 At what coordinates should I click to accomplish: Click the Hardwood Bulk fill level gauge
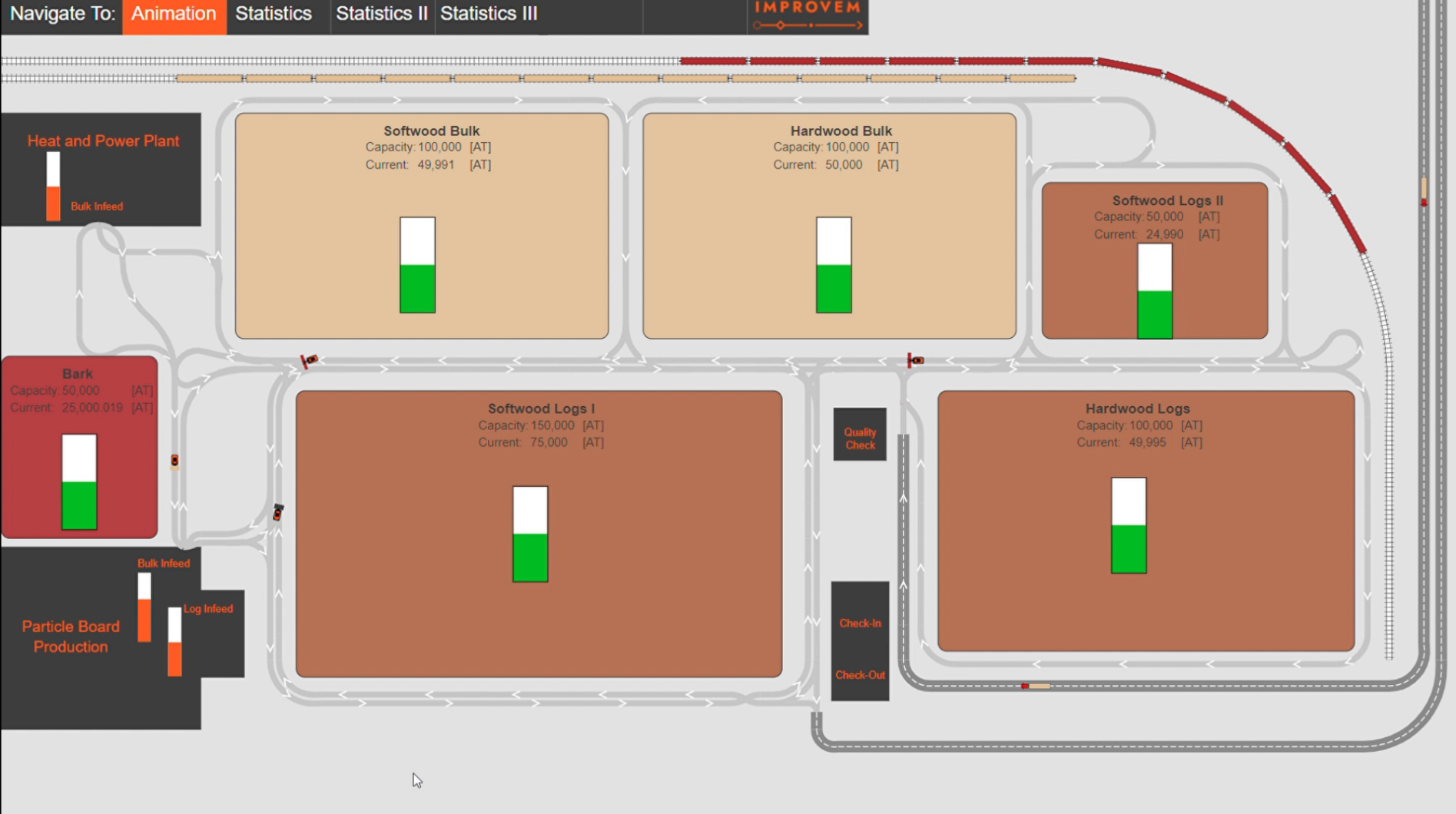(x=834, y=265)
